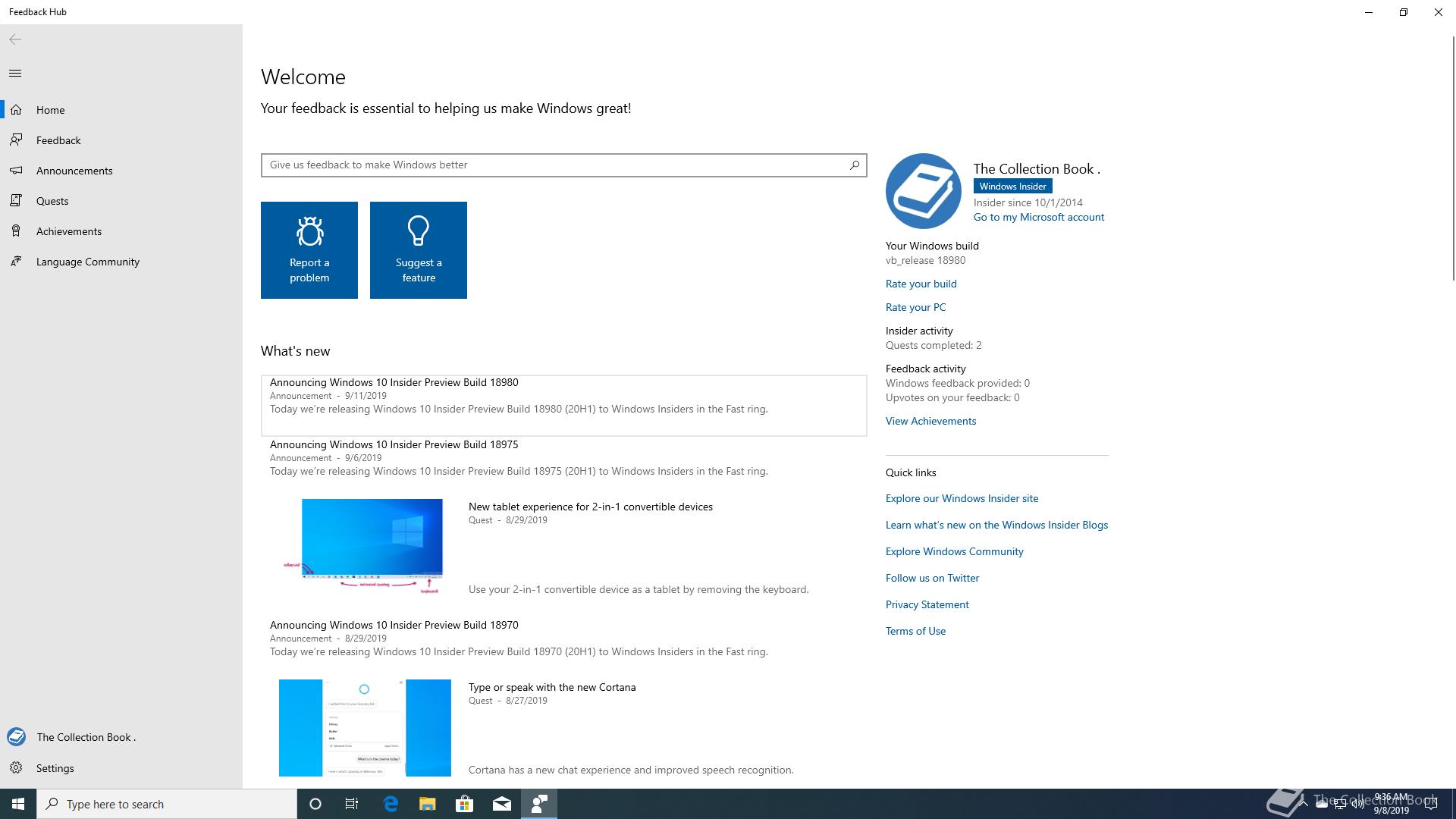Image resolution: width=1456 pixels, height=819 pixels.
Task: Open the Language Community page
Action: point(87,262)
